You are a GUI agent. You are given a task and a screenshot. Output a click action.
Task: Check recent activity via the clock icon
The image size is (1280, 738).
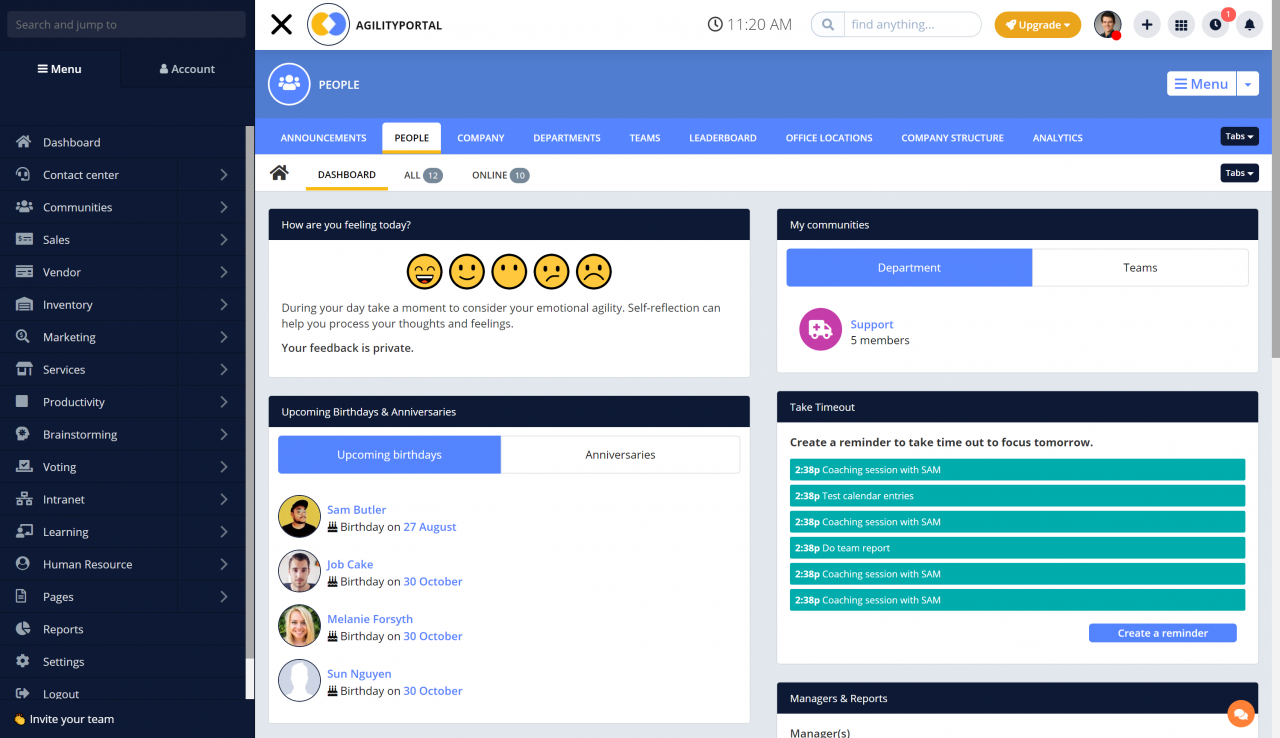click(1215, 23)
